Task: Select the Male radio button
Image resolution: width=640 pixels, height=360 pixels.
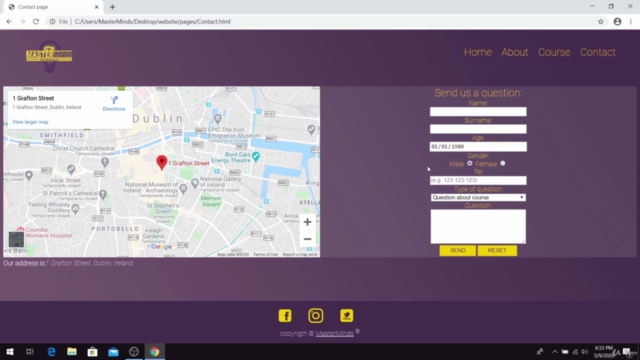Action: click(x=470, y=163)
